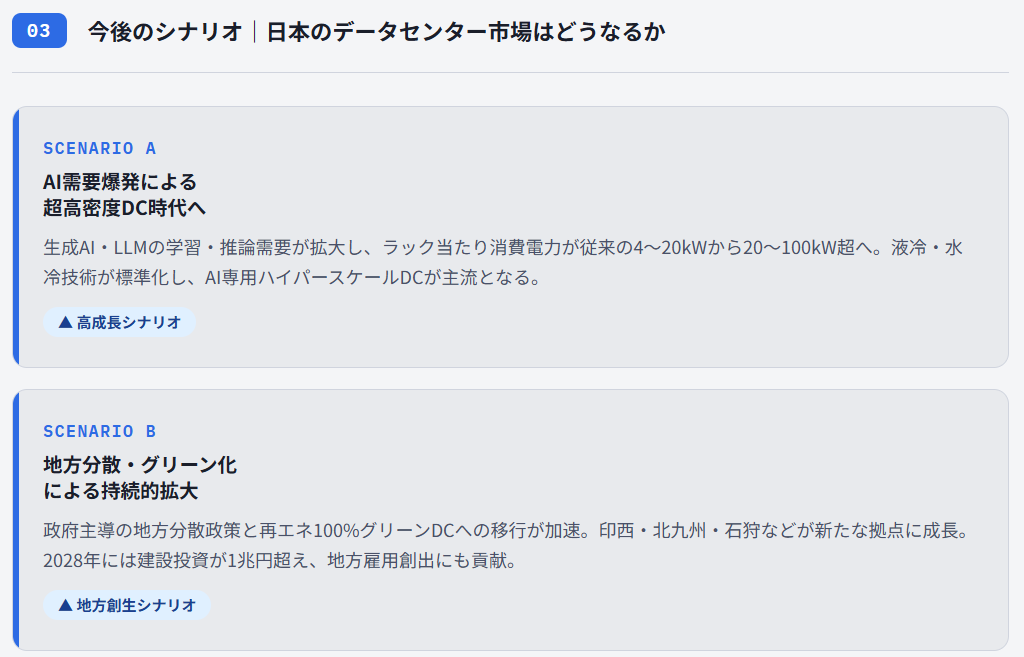Screen dimensions: 1024x657
Task: Click the 今後のシナリオ heading text
Action: click(165, 31)
